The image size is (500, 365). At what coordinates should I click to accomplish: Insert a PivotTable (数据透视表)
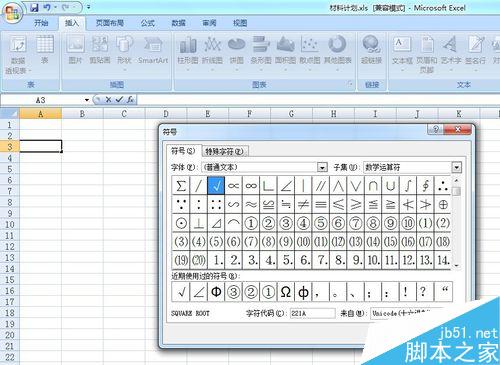tap(18, 54)
